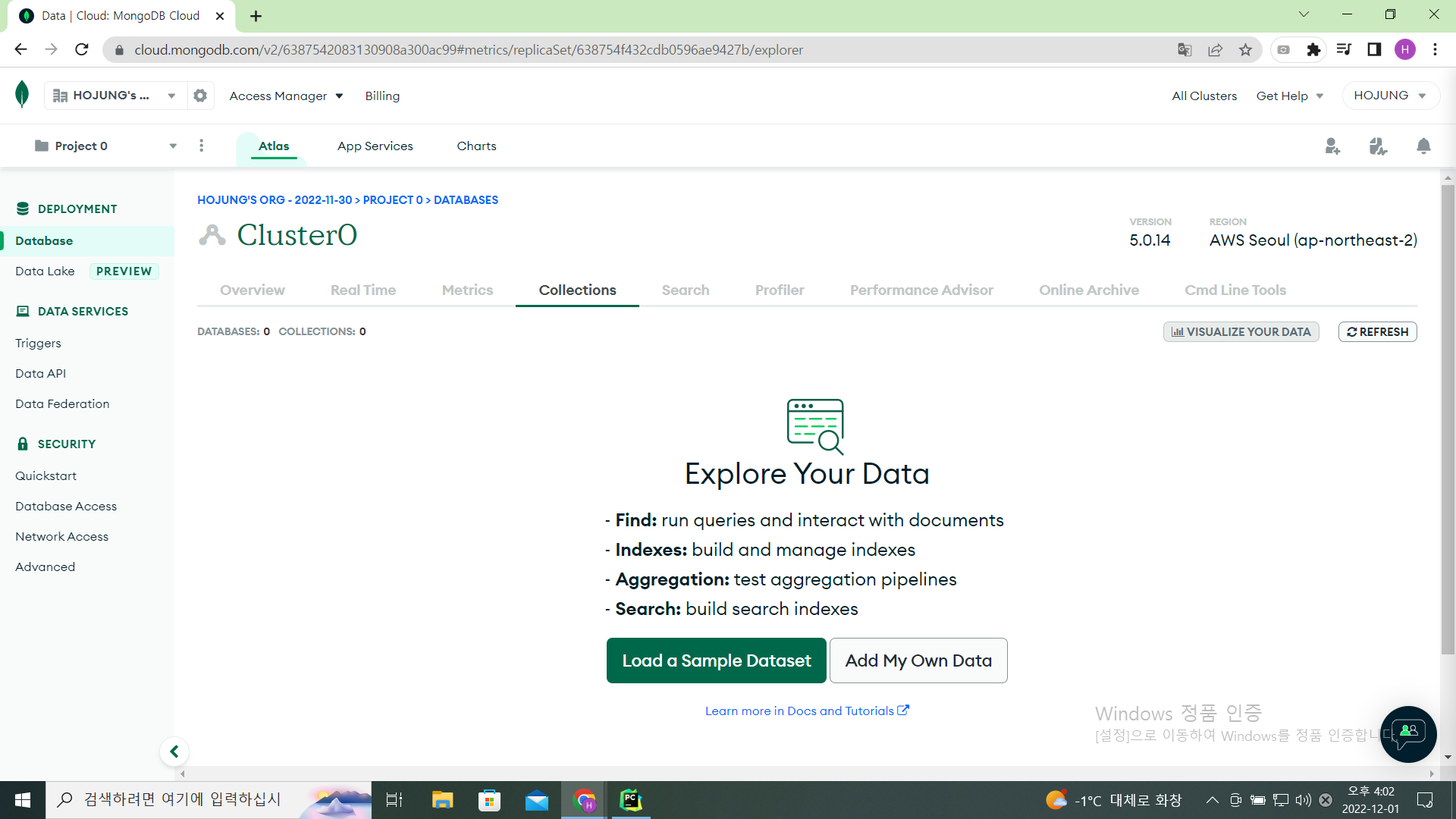Collapse the left sidebar navigation
1456x819 pixels.
(x=174, y=752)
